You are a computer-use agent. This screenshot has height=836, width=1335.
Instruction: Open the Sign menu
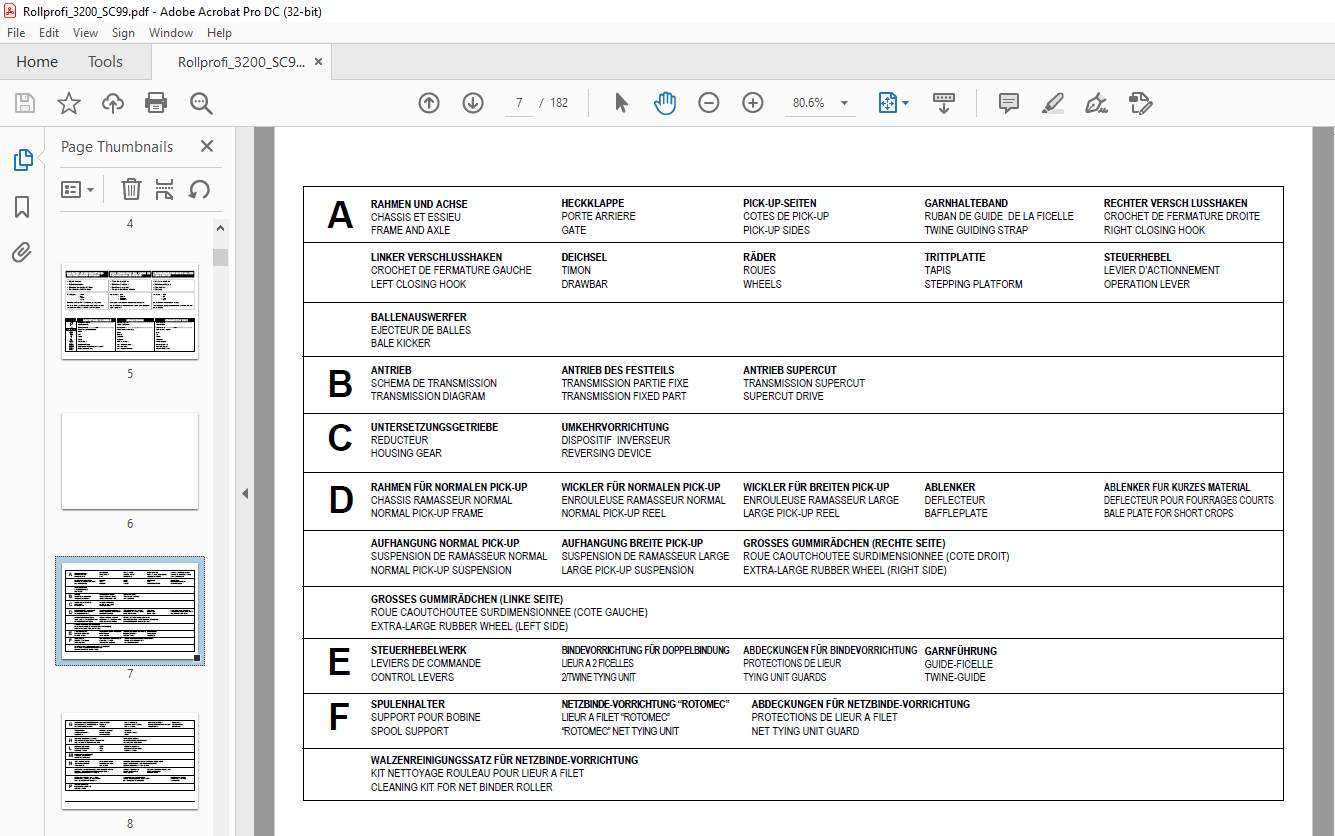pyautogui.click(x=123, y=33)
